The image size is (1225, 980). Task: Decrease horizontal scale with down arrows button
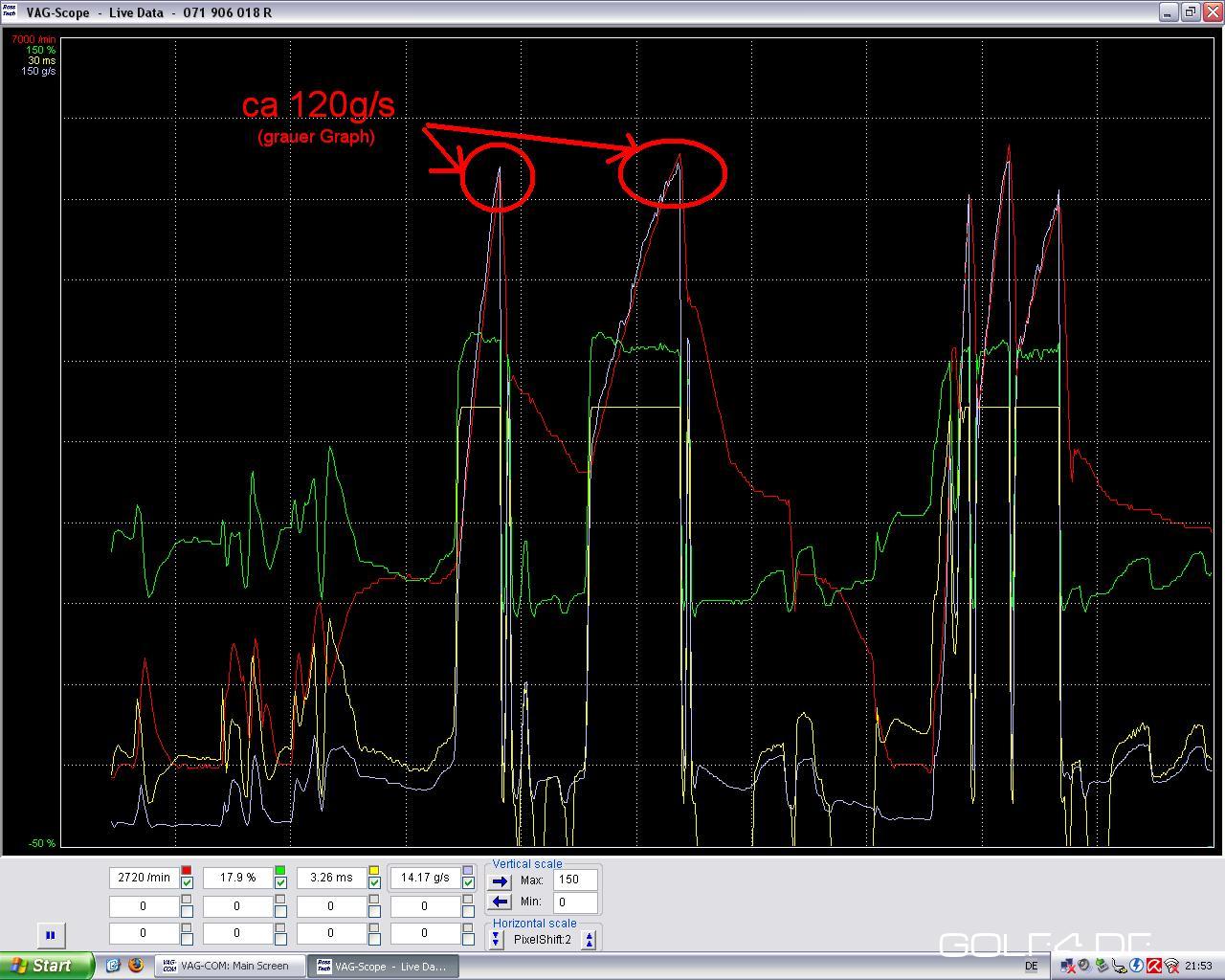pyautogui.click(x=496, y=940)
